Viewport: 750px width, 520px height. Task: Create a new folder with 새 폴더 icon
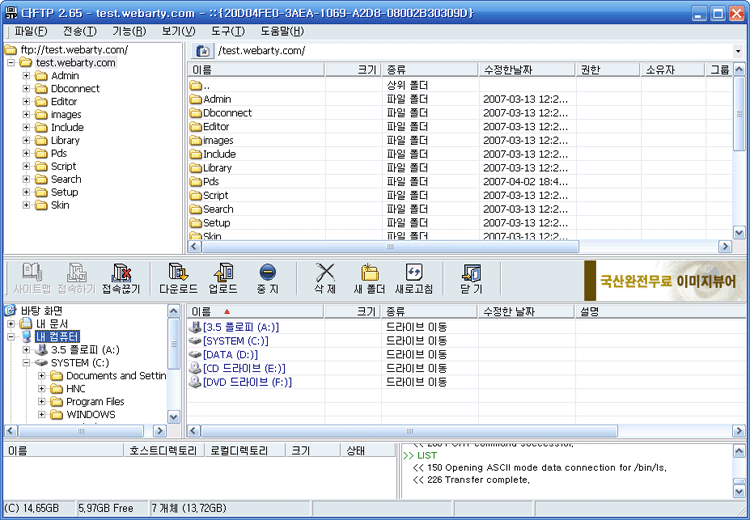pyautogui.click(x=369, y=279)
